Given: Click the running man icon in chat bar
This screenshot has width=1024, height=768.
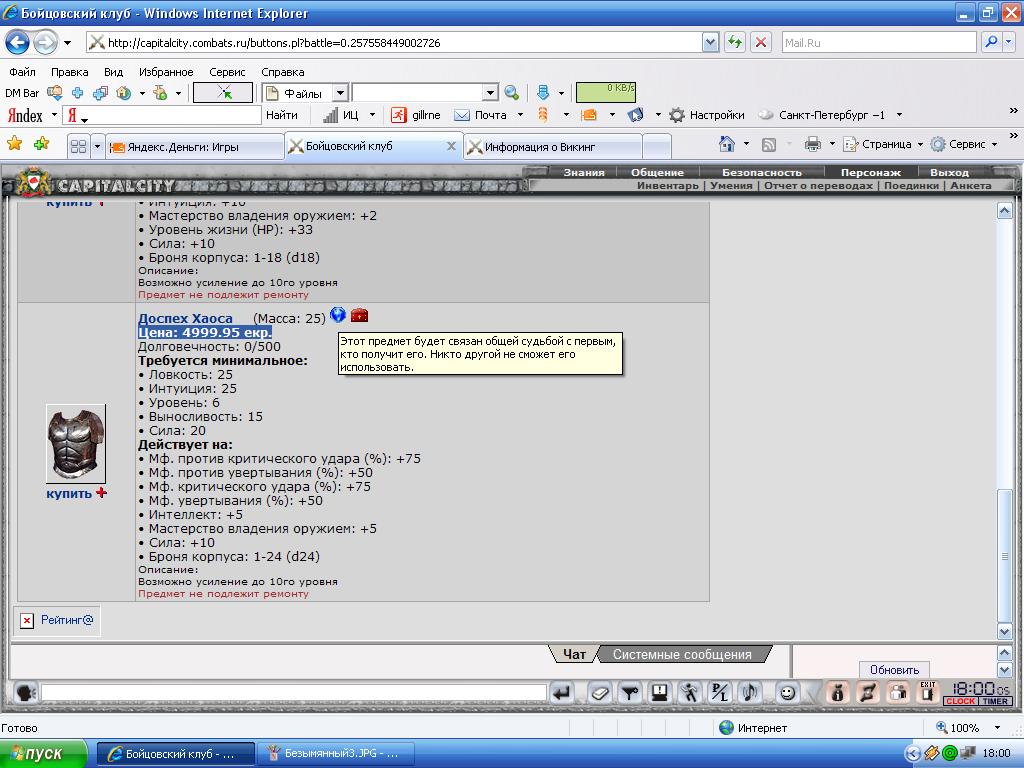Looking at the screenshot, I should tap(690, 693).
